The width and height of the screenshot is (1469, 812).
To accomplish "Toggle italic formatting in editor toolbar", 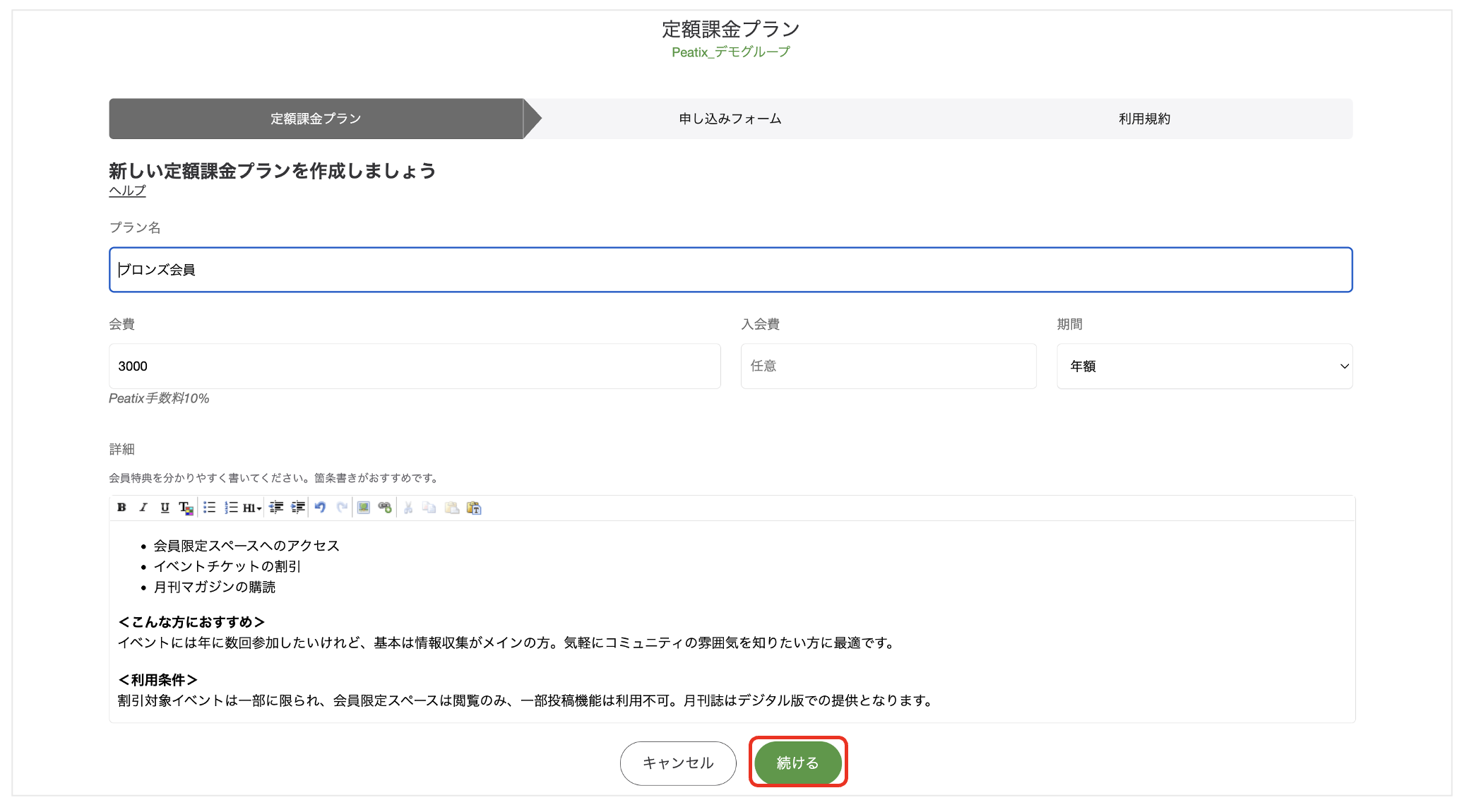I will tap(143, 508).
